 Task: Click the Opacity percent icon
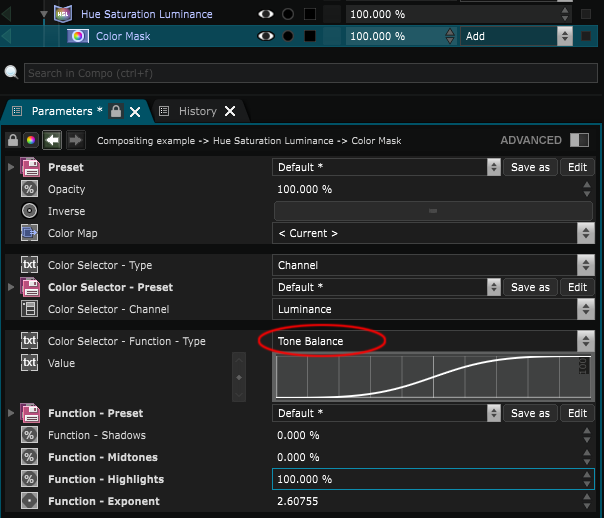pyautogui.click(x=29, y=189)
